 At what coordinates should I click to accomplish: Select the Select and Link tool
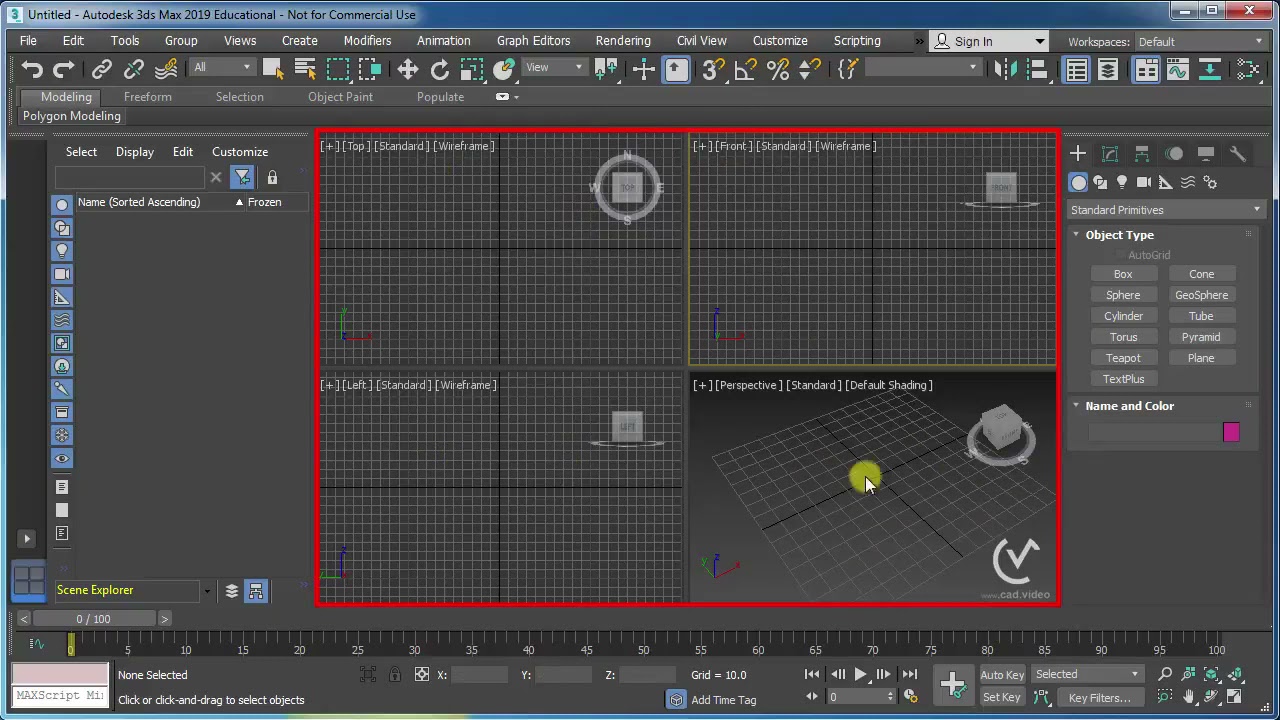pos(102,69)
